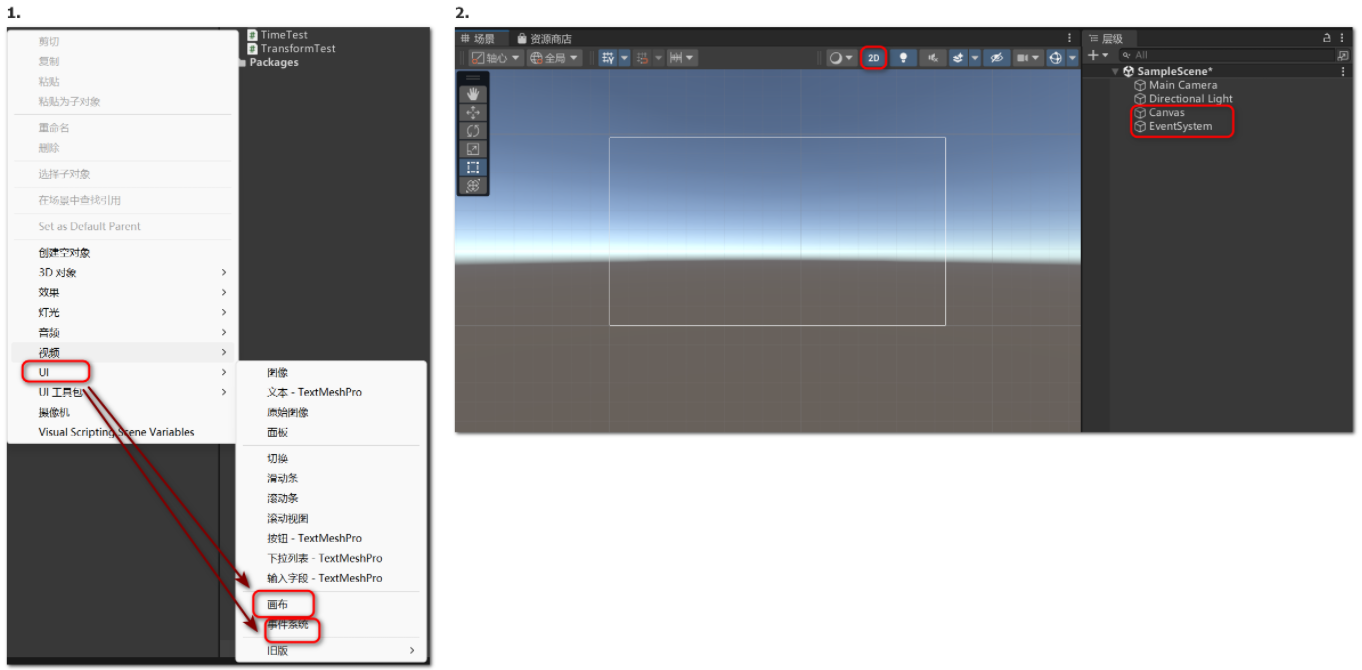1362x670 pixels.
Task: Choose Visual Scripting Scene Variables item
Action: (123, 432)
